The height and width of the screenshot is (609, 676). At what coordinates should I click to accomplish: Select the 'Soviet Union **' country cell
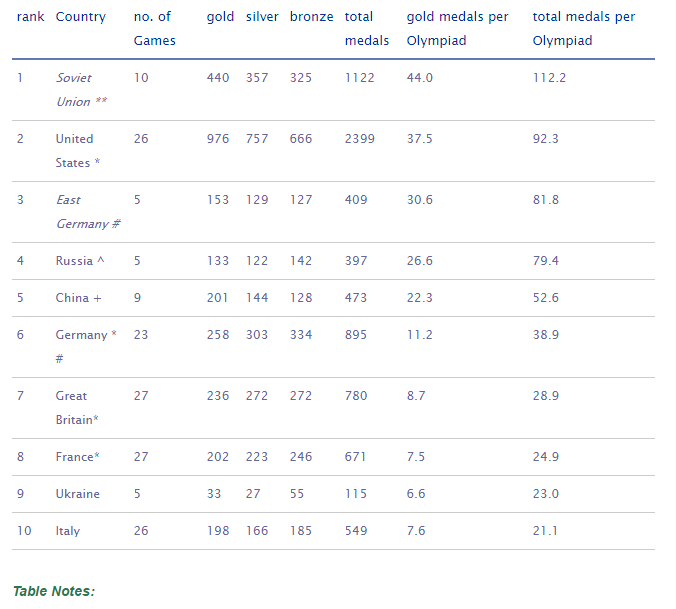81,90
